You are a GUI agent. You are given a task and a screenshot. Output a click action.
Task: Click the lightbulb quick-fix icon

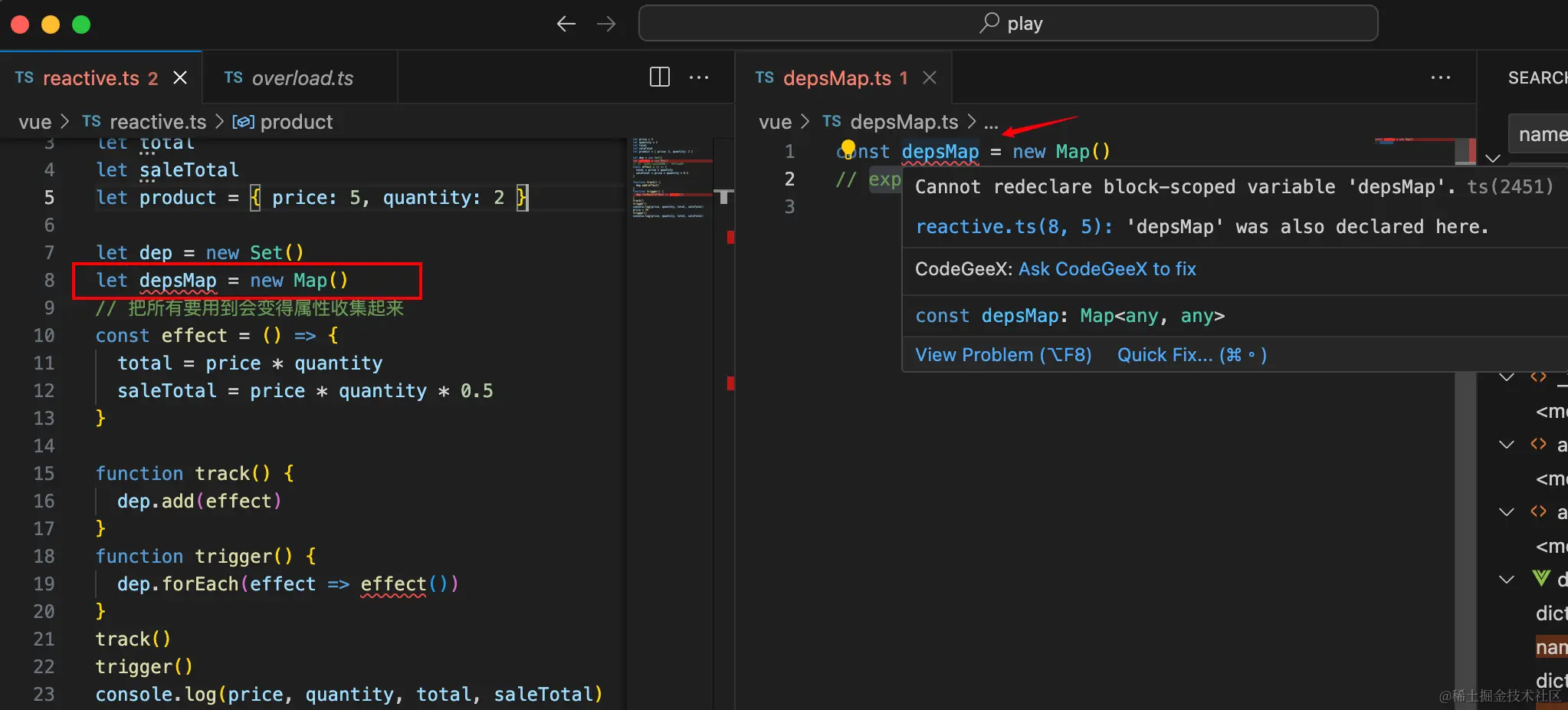(848, 148)
